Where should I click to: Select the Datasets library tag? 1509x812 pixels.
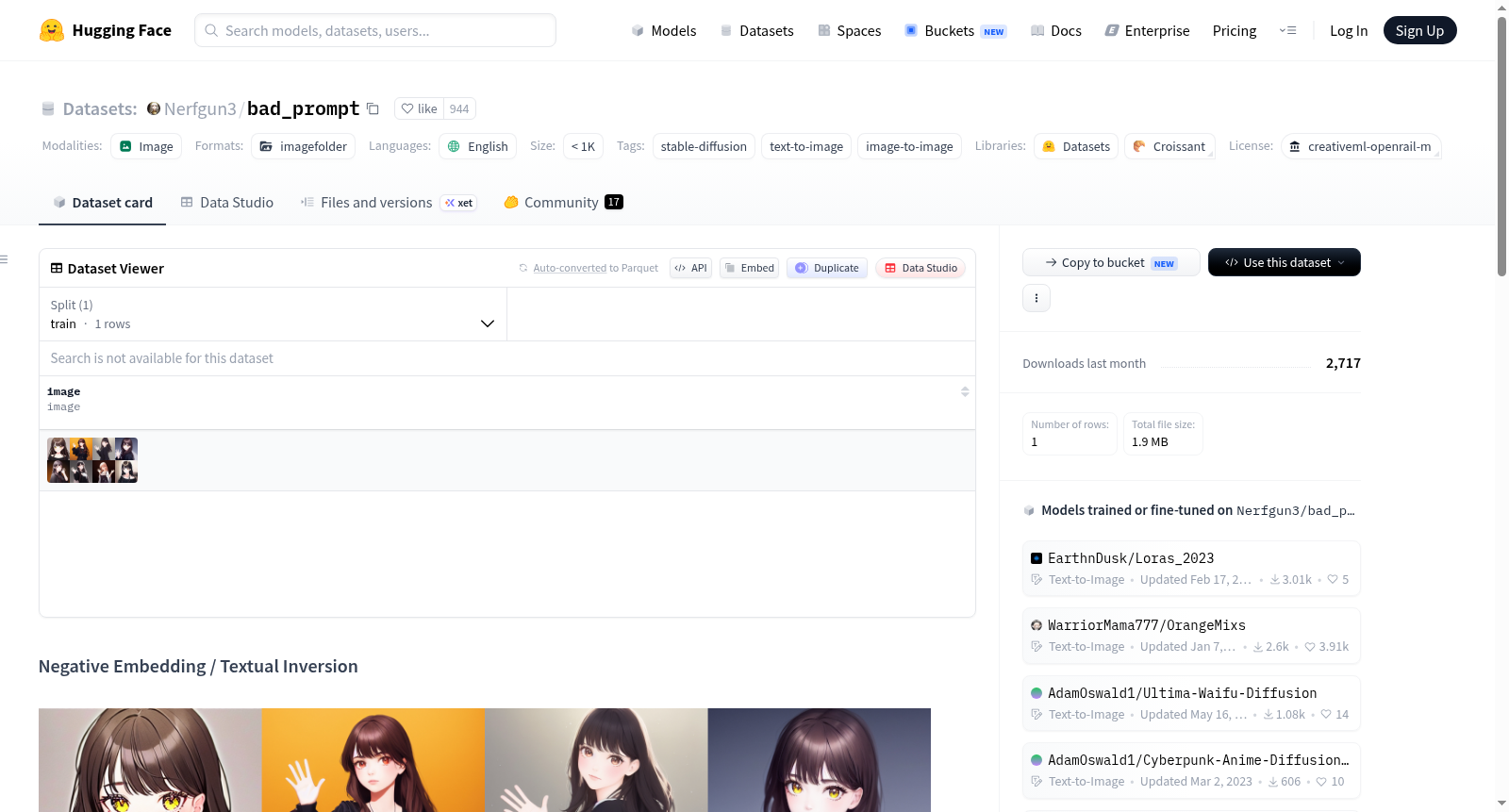1076,146
